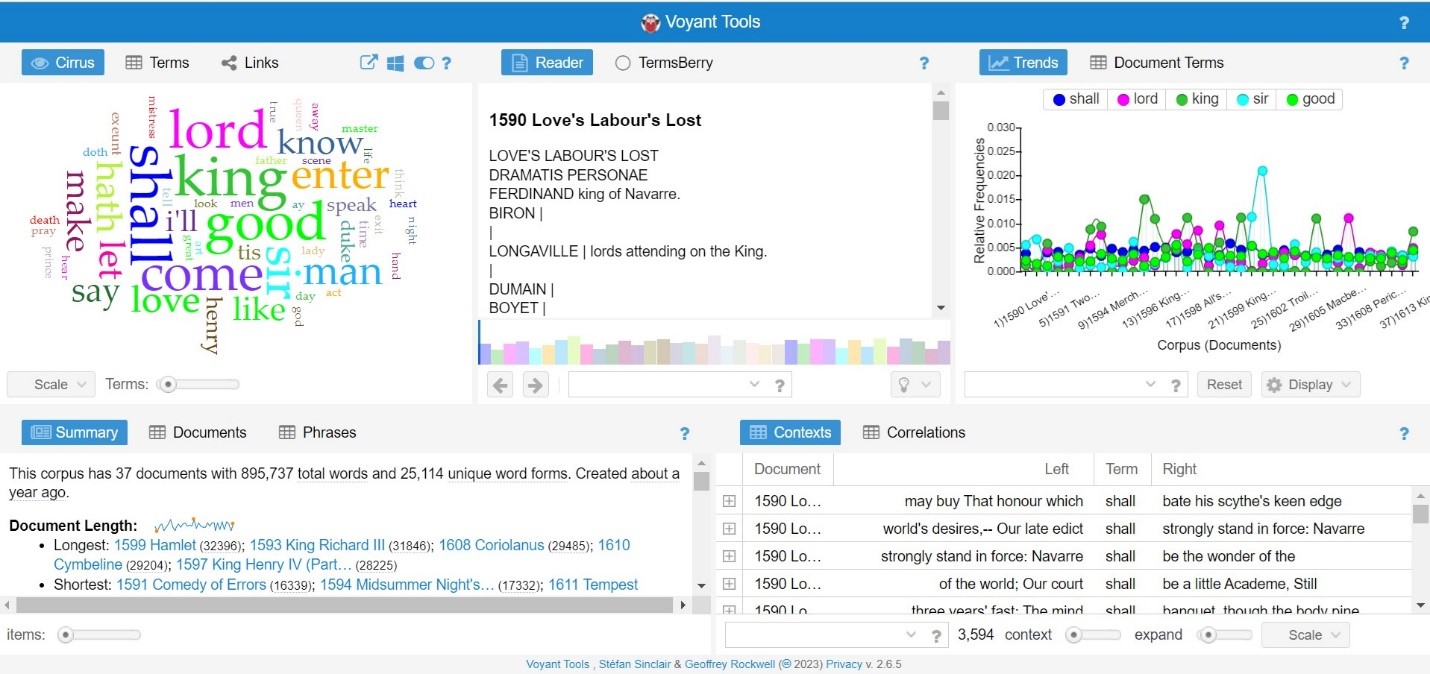Open the lightbulb options in Reader toolbar
This screenshot has width=1430, height=674.
[915, 385]
